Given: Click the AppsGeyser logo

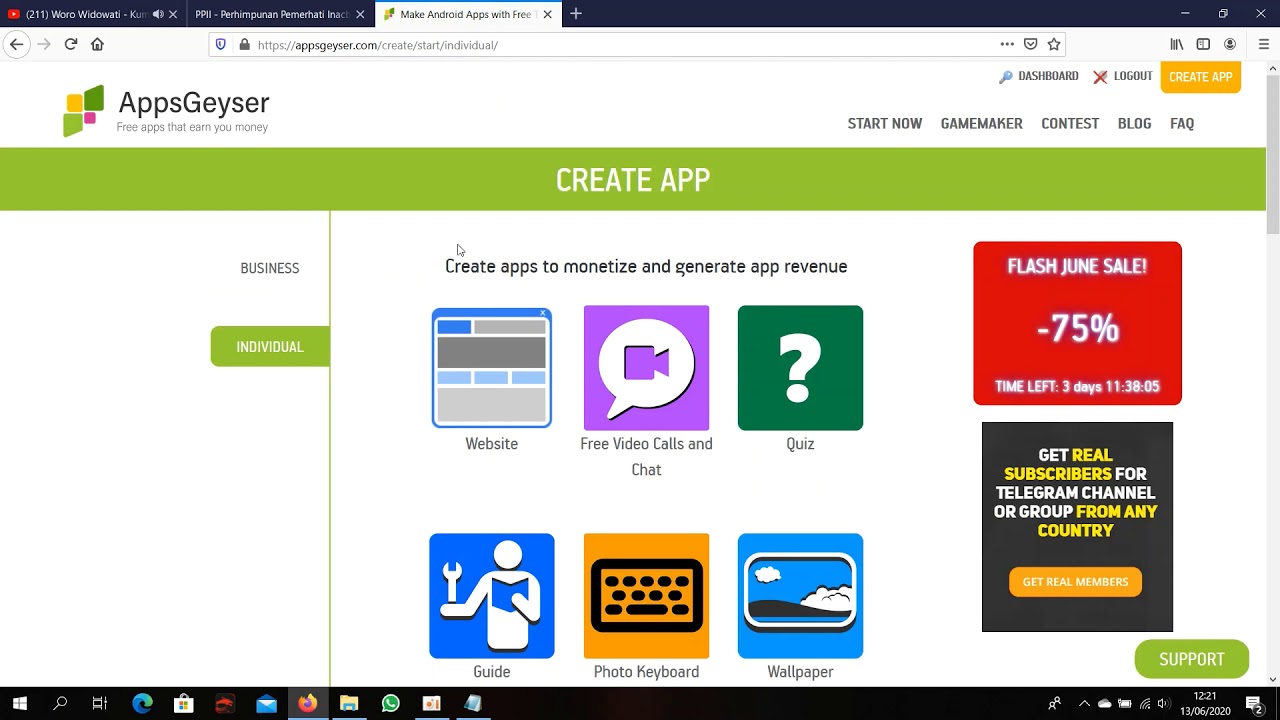Looking at the screenshot, I should pyautogui.click(x=166, y=111).
